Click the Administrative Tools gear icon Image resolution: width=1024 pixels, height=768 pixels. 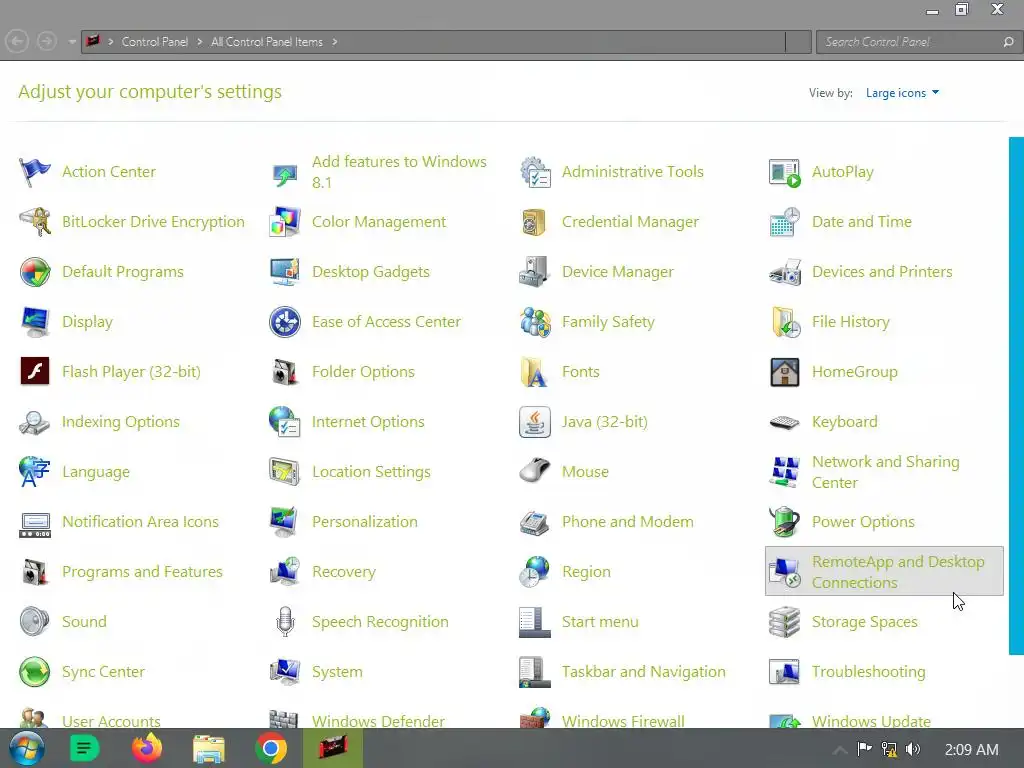click(535, 172)
